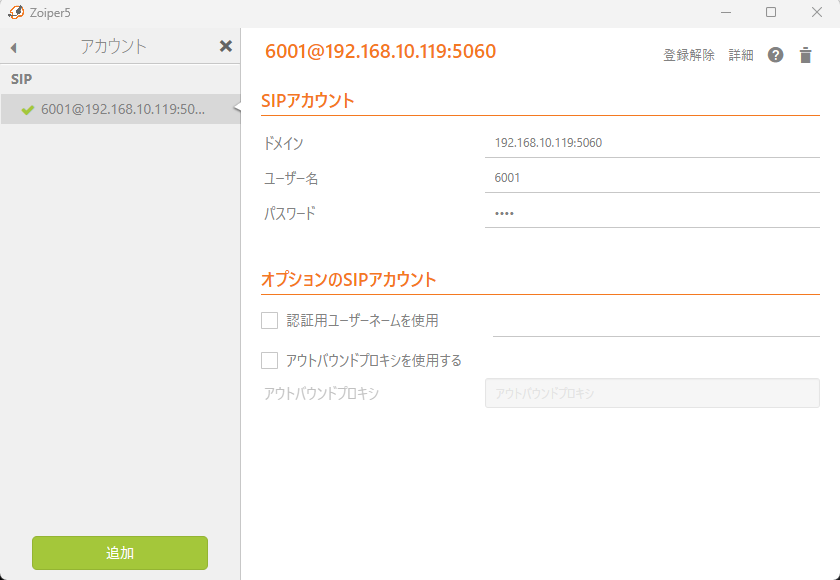Click the back arrow in Accounts panel
The height and width of the screenshot is (580, 840).
point(14,47)
